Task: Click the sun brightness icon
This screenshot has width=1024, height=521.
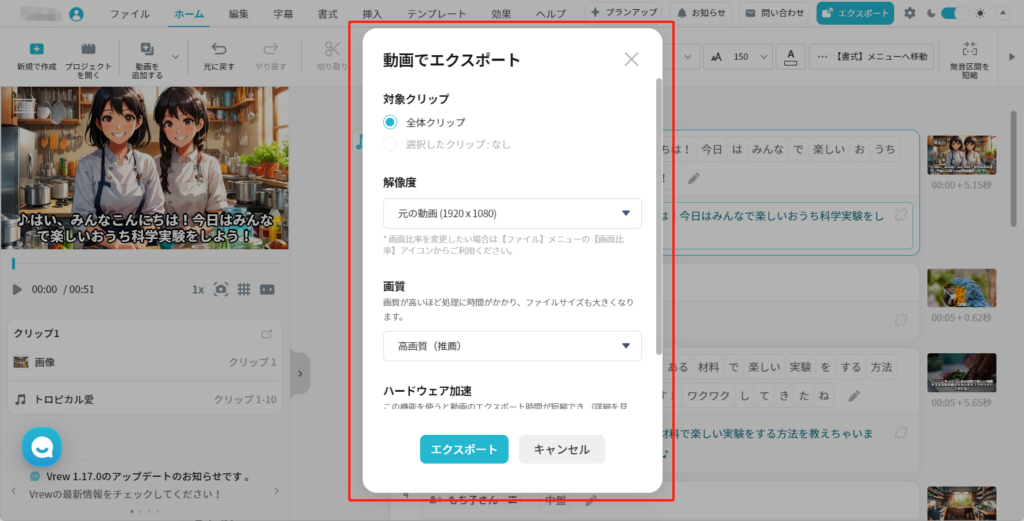Action: (x=980, y=13)
